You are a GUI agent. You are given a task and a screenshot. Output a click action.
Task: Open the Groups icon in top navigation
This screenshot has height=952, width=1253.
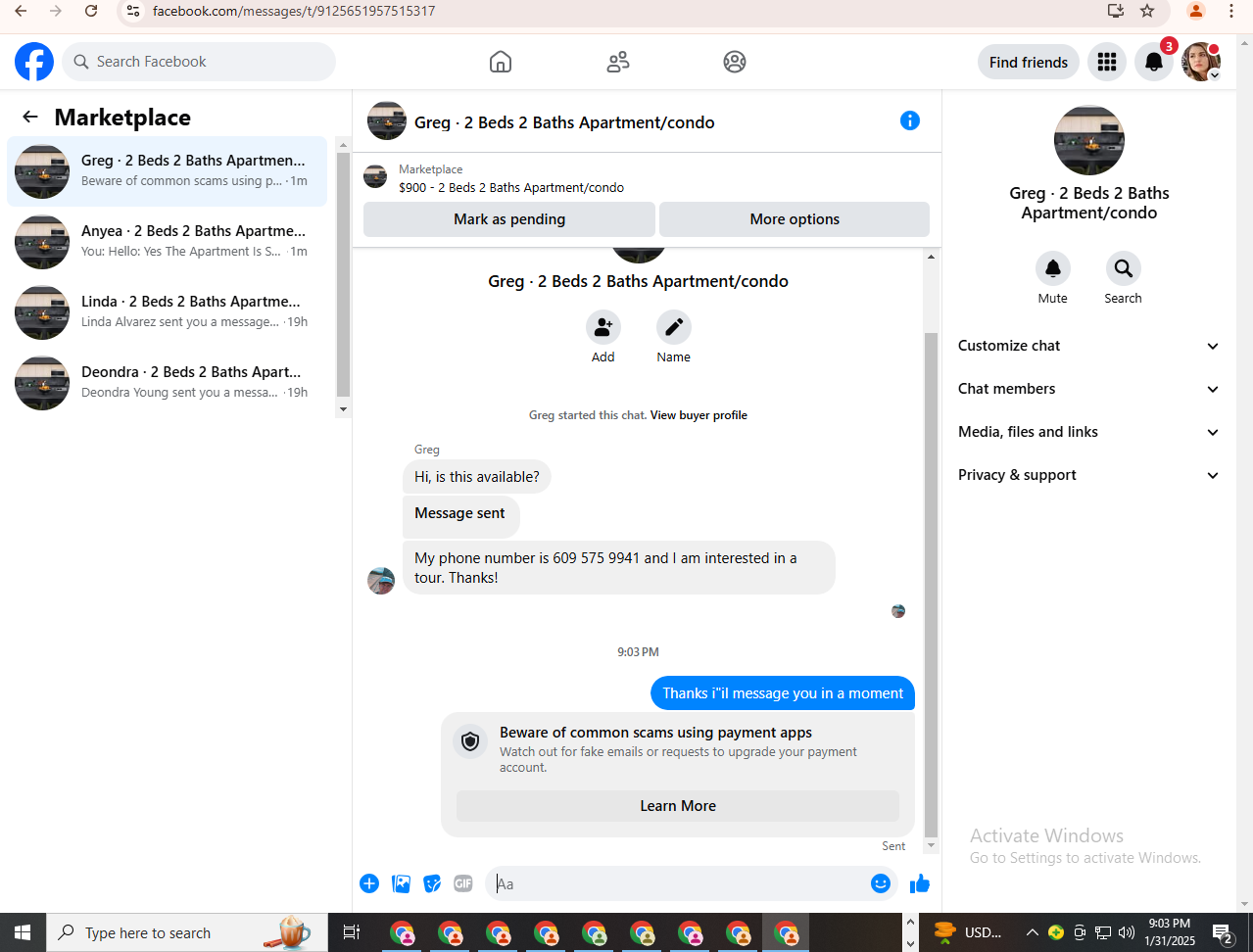(x=735, y=62)
